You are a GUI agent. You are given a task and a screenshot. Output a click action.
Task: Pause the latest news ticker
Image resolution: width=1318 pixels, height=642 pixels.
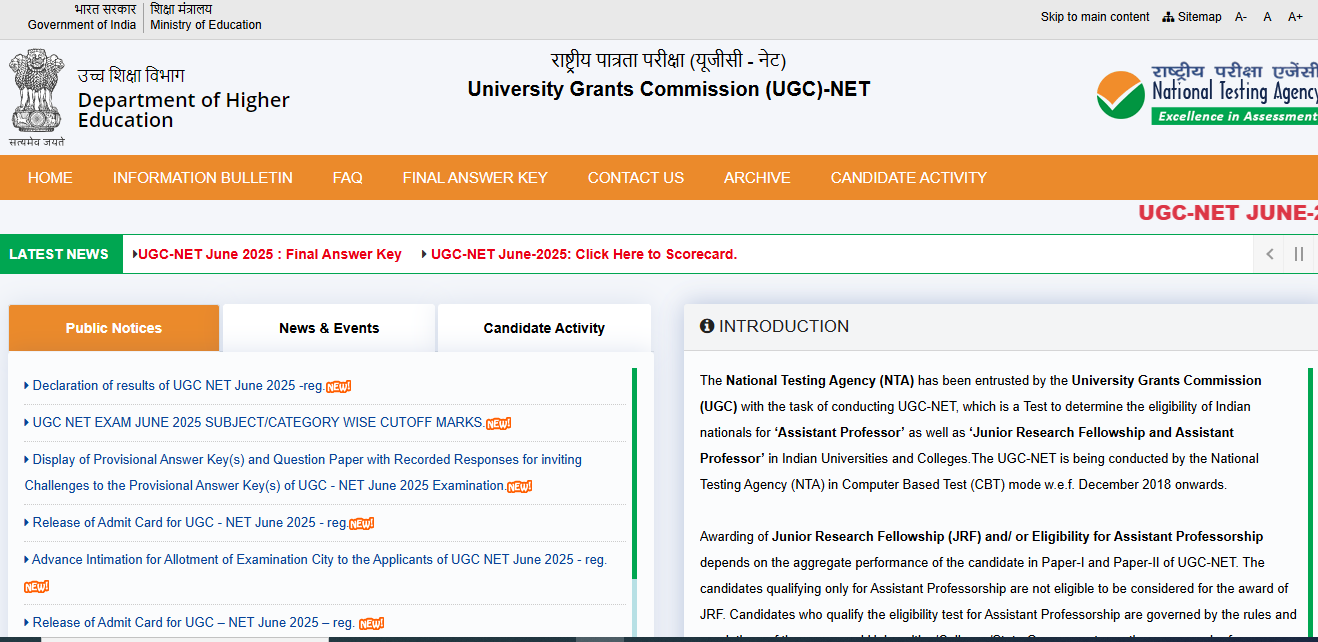(1299, 254)
